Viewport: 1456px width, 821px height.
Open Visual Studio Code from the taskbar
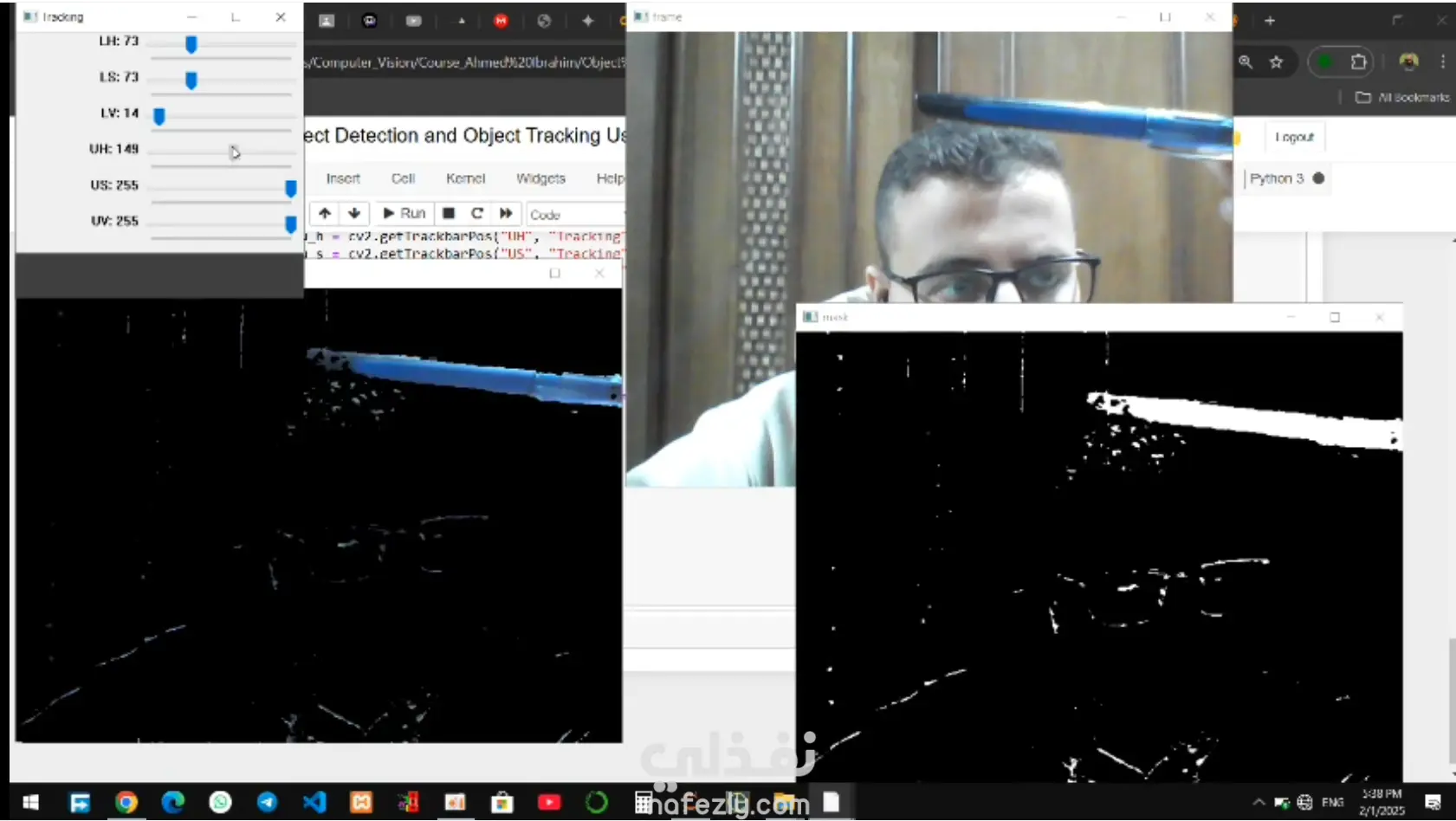[x=314, y=803]
